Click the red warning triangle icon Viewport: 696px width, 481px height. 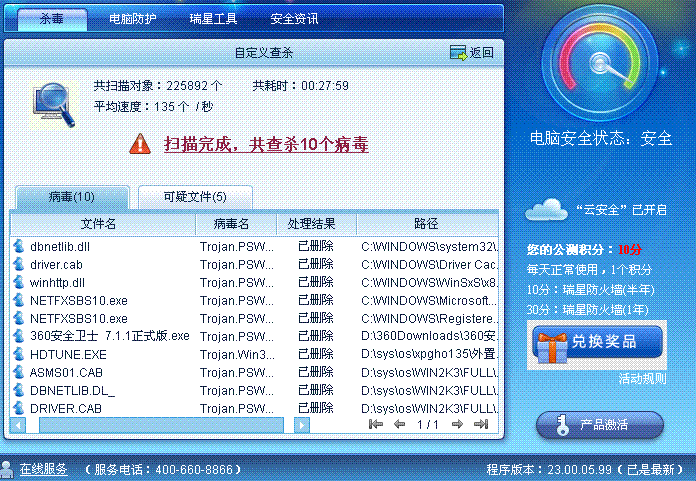coord(140,144)
